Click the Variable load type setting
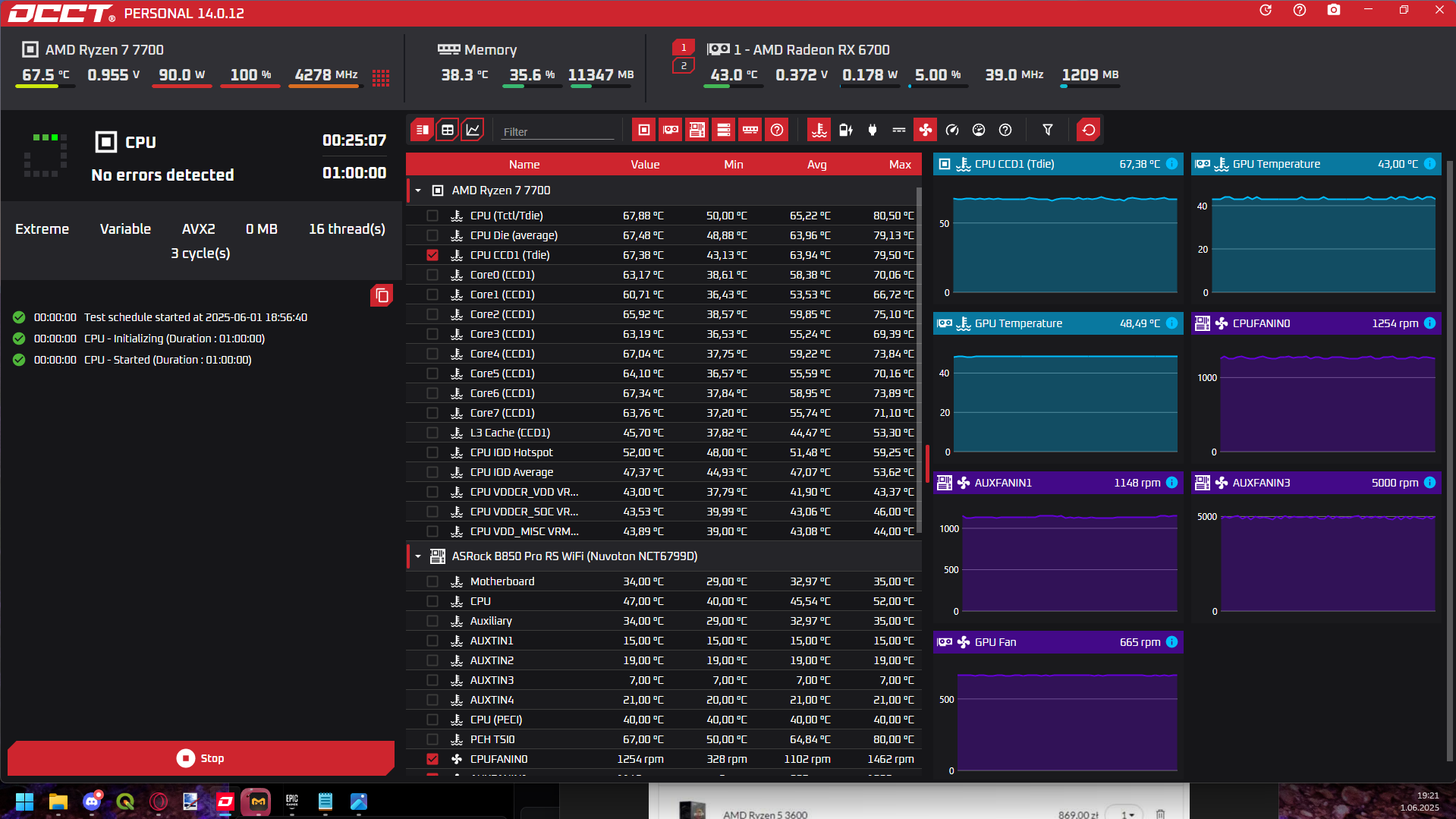The image size is (1456, 819). pos(125,229)
